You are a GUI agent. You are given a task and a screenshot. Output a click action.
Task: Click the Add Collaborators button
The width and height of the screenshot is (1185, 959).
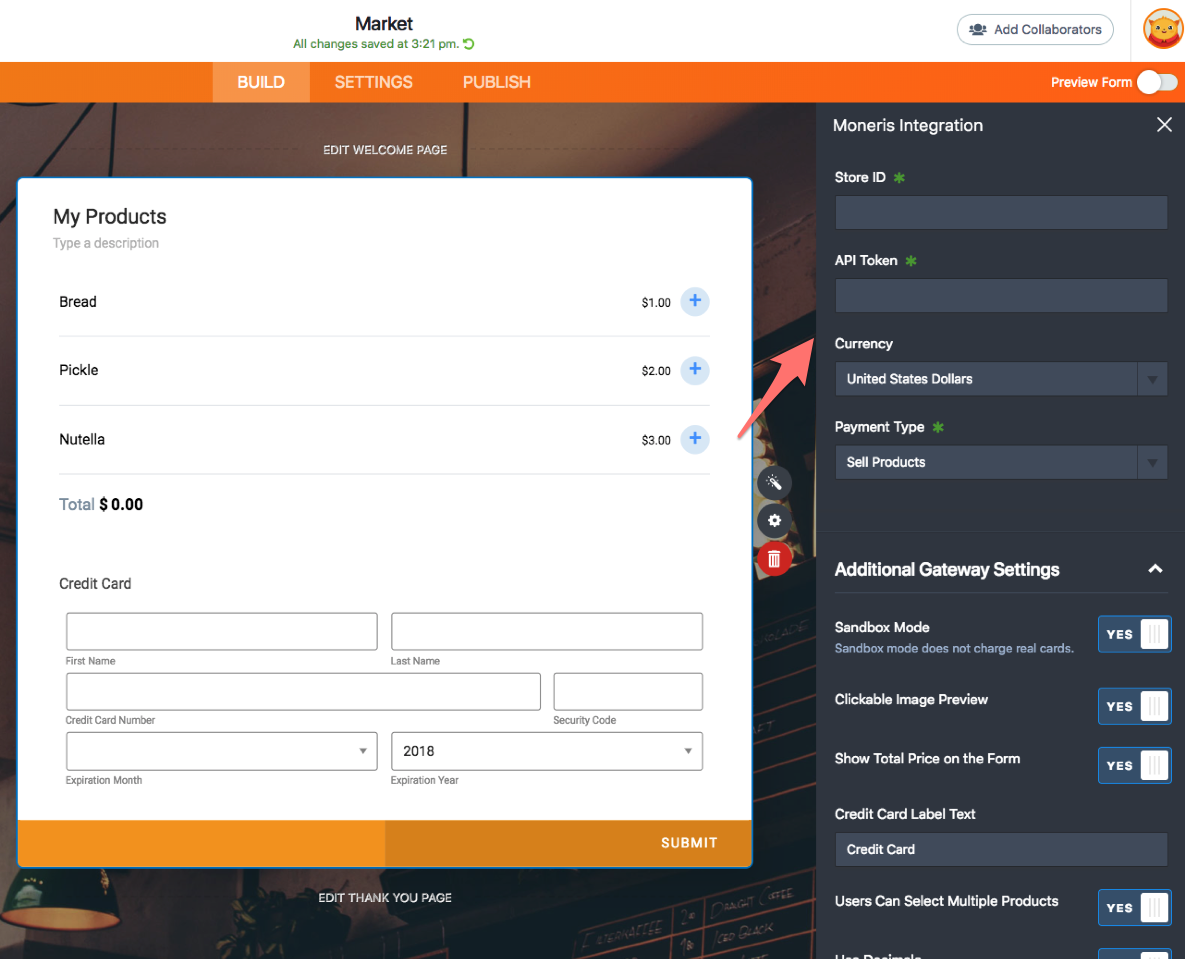(1035, 29)
